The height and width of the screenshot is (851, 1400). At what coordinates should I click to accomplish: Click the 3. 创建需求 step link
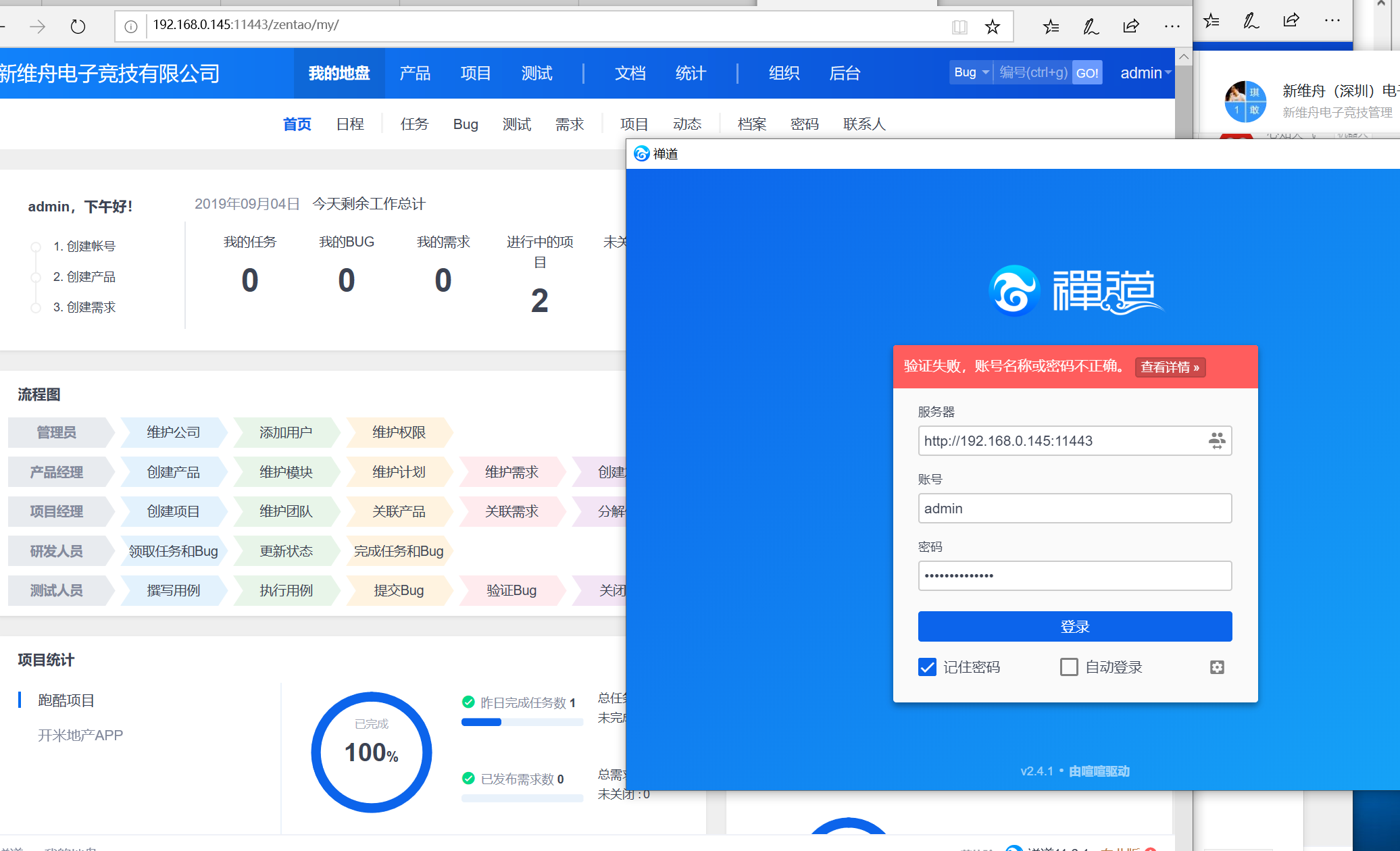pyautogui.click(x=84, y=307)
